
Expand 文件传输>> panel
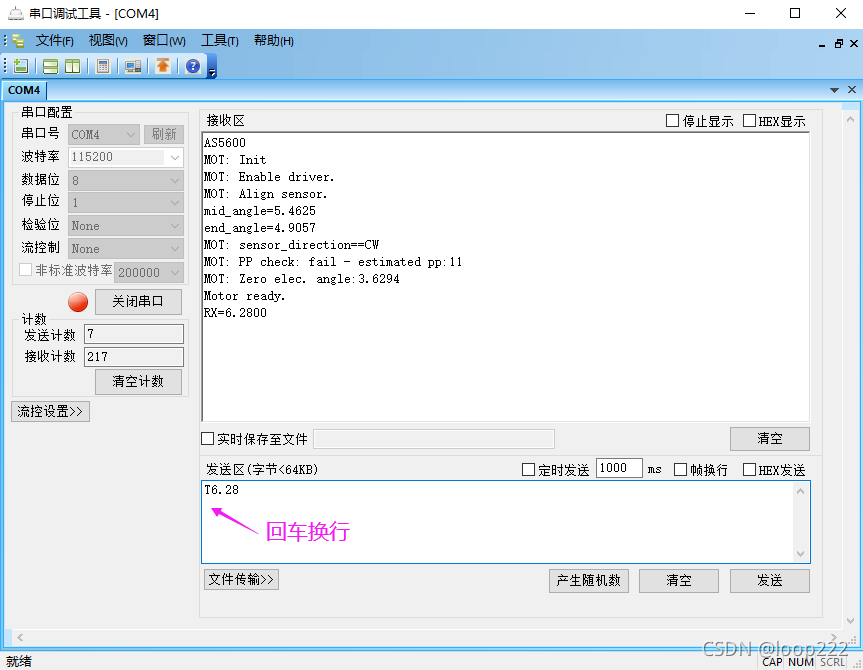pyautogui.click(x=241, y=579)
